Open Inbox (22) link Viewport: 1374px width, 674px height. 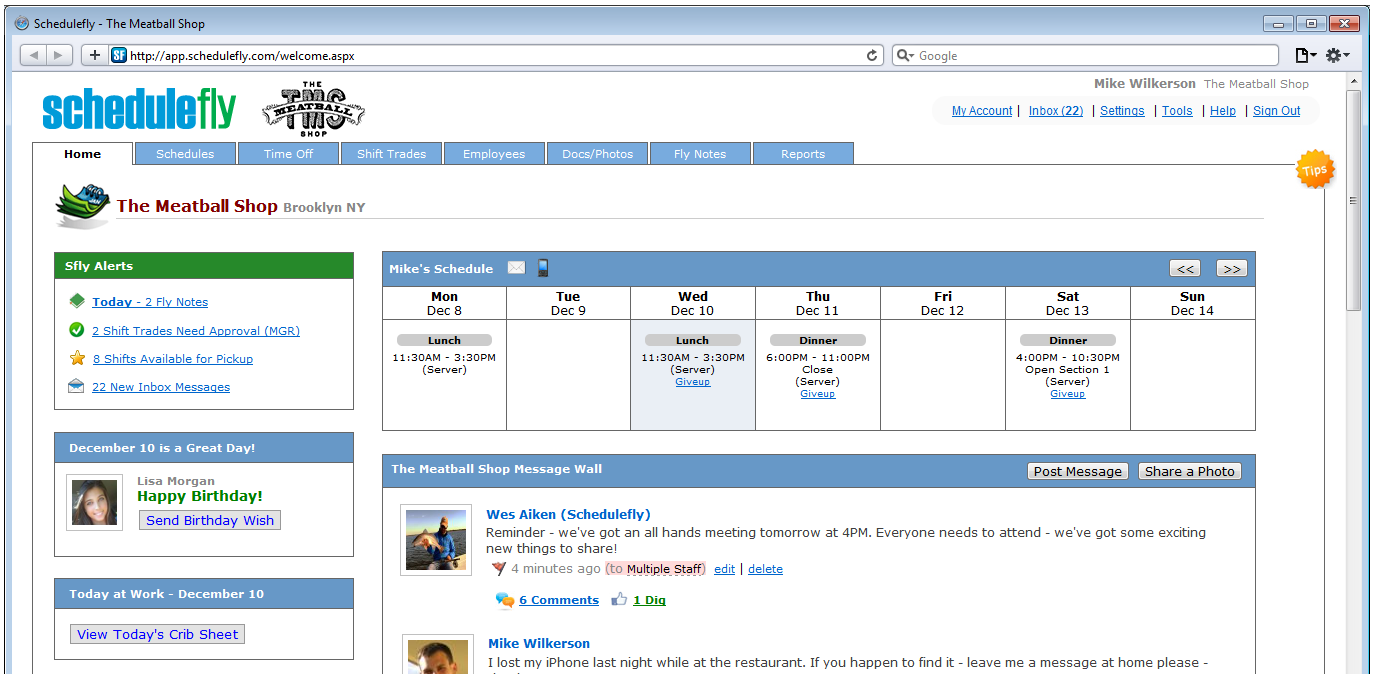click(1056, 111)
